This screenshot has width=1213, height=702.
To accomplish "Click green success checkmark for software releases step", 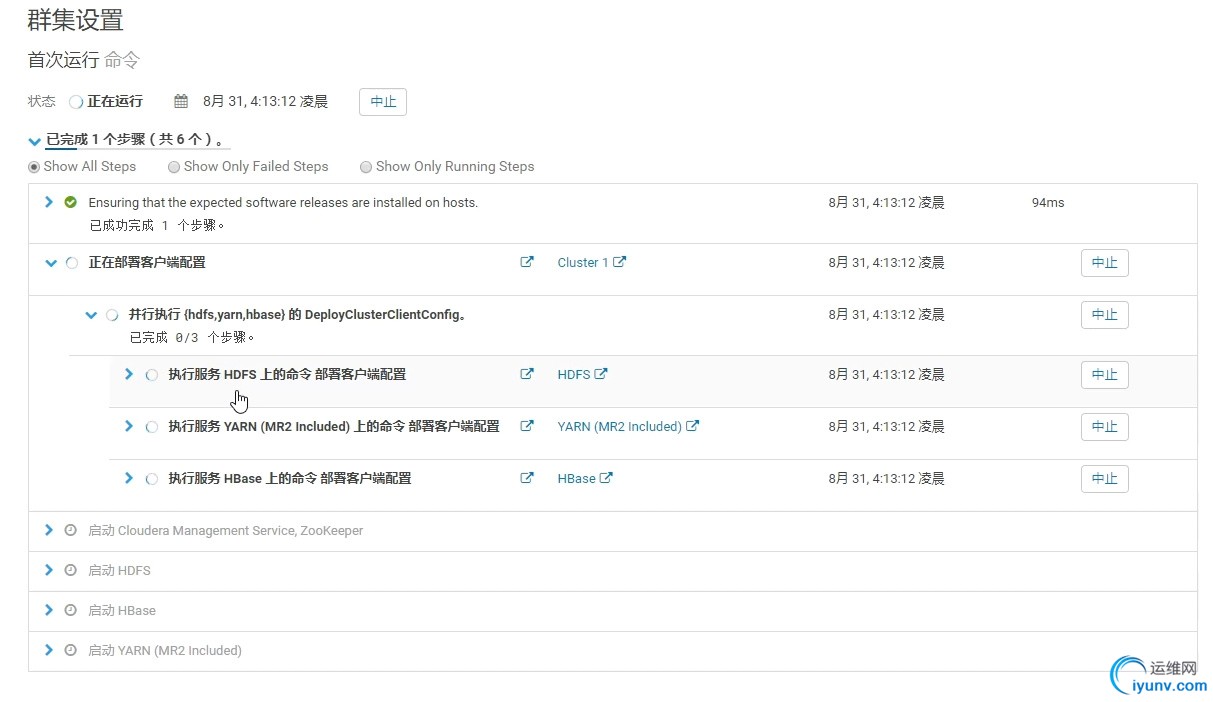I will [70, 202].
